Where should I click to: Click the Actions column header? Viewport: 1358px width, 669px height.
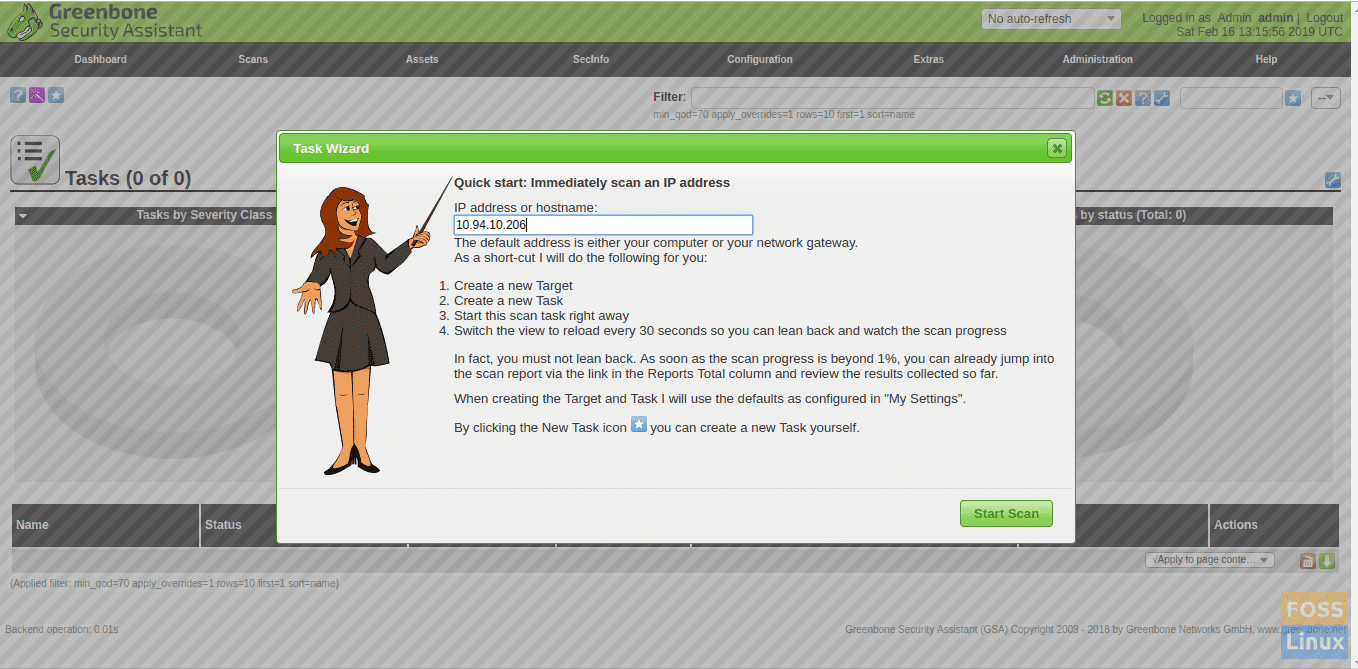point(1236,524)
